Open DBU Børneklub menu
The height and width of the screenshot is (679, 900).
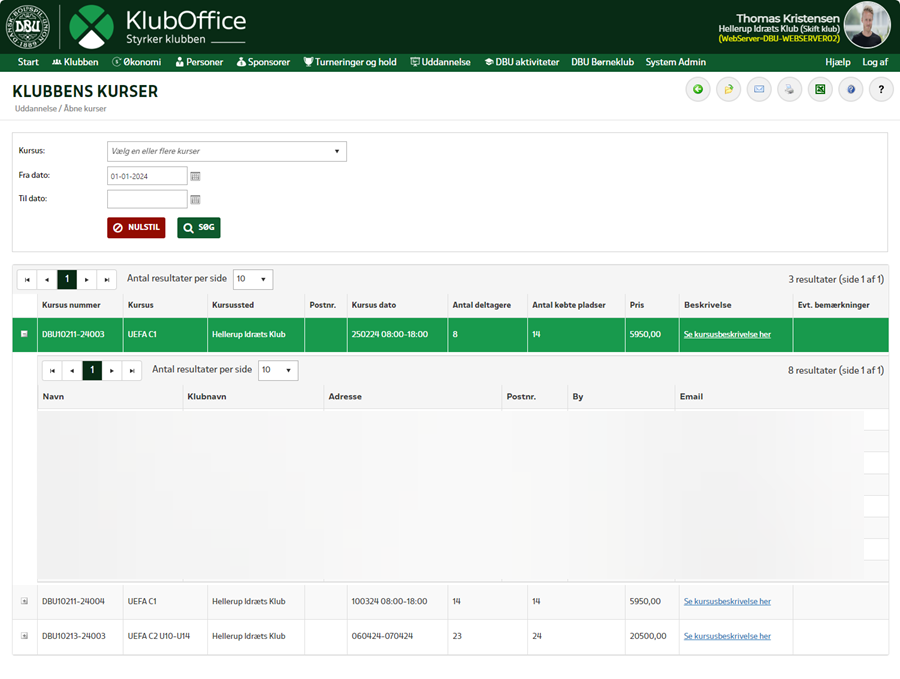[x=602, y=62]
